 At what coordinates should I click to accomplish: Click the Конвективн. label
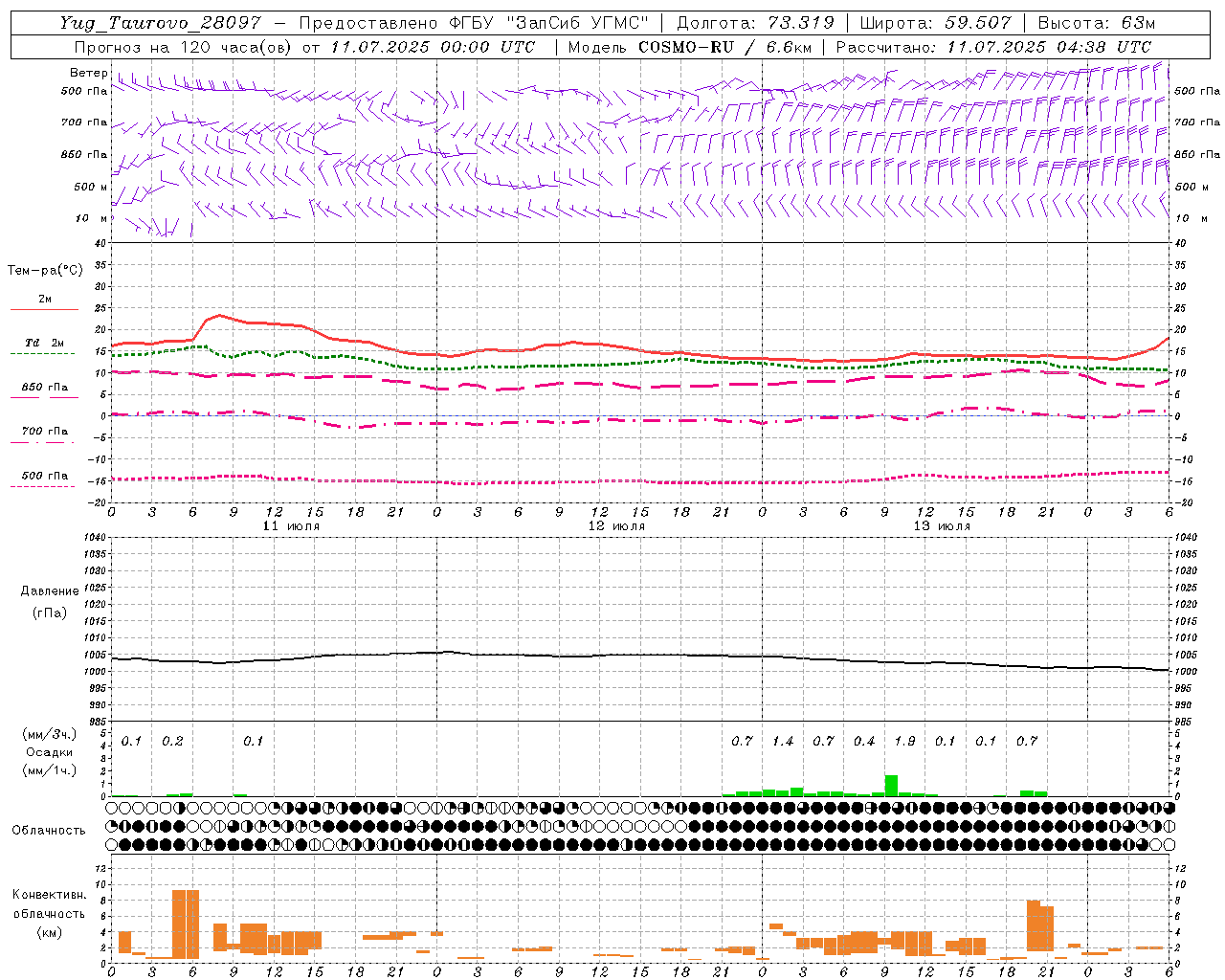(x=50, y=895)
